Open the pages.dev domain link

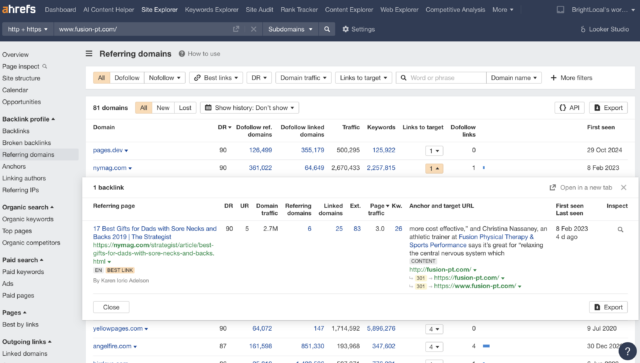point(108,150)
